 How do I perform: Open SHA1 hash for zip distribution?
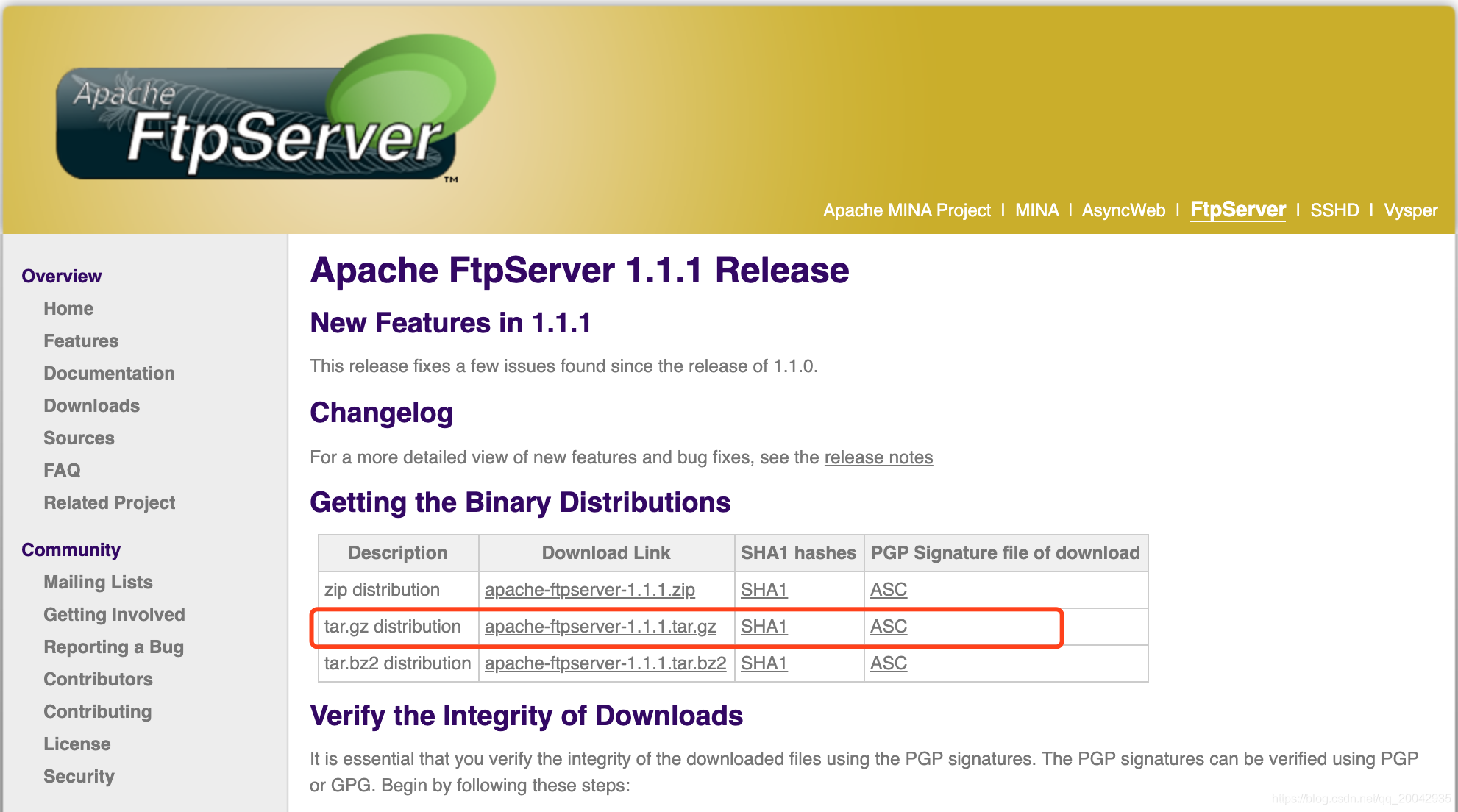click(764, 590)
